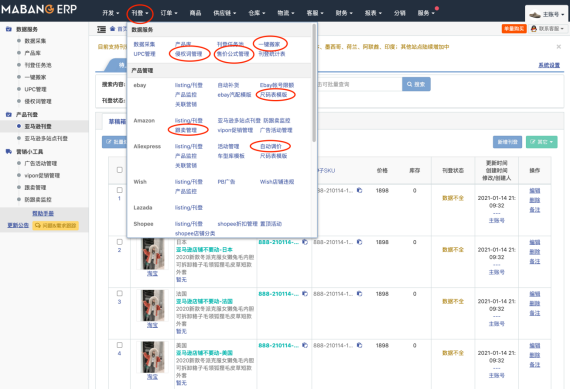Tick the select-all checkbox in table header
The height and width of the screenshot is (389, 571).
coord(119,170)
